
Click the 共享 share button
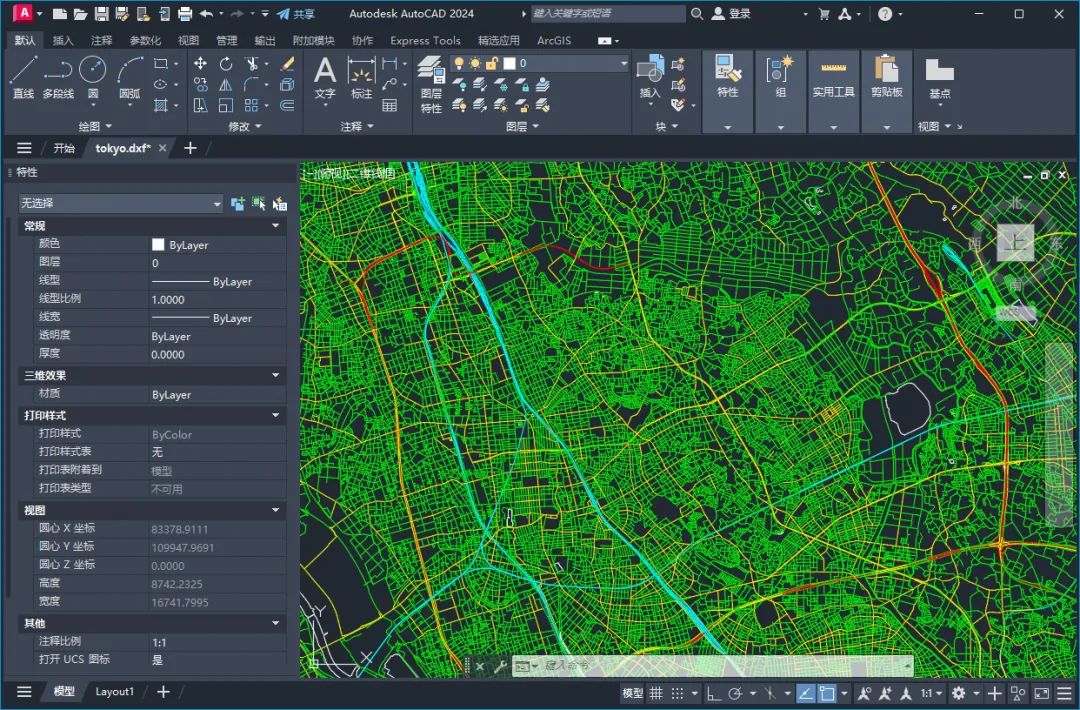click(295, 14)
